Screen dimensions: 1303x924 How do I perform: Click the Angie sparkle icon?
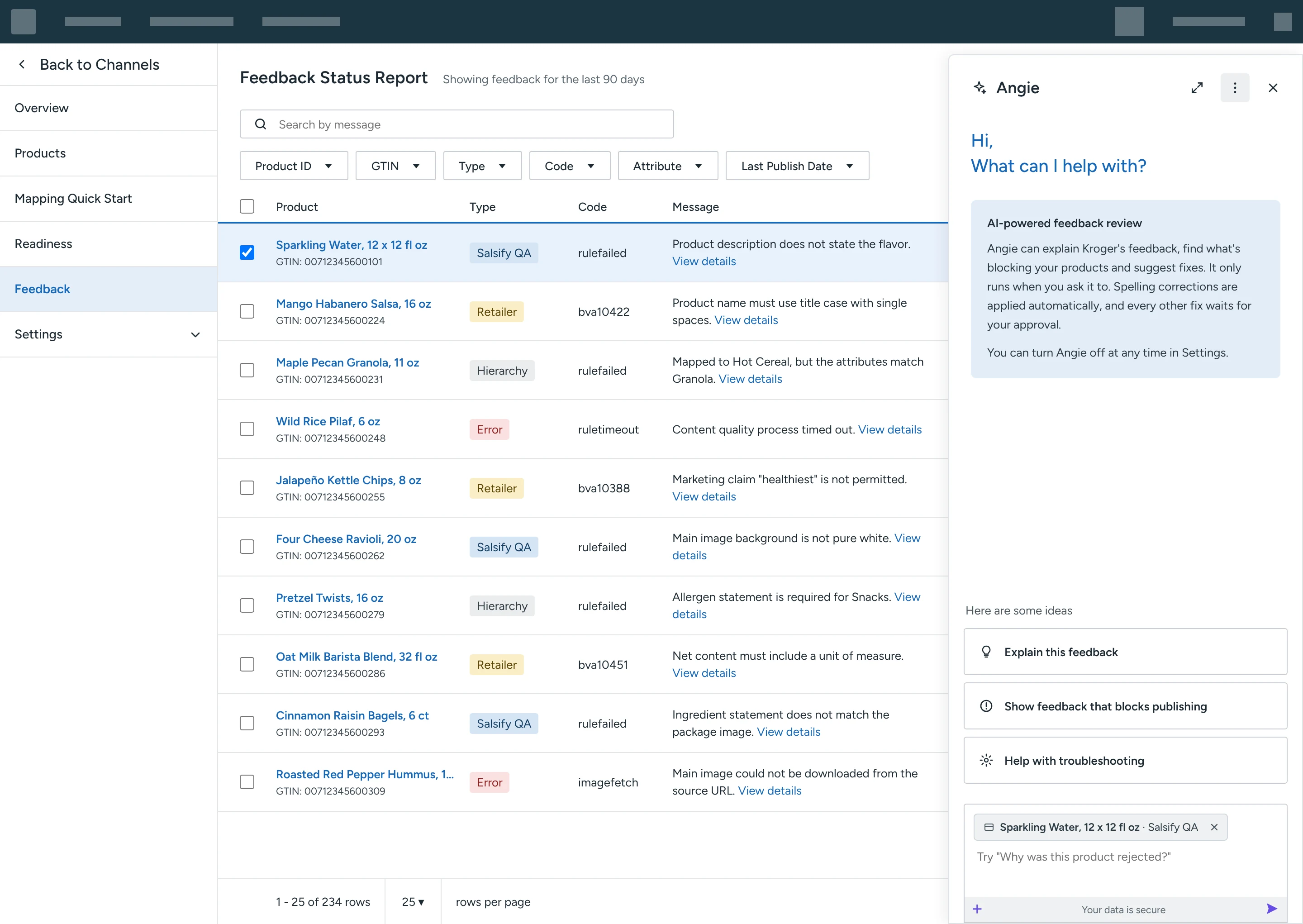[980, 88]
